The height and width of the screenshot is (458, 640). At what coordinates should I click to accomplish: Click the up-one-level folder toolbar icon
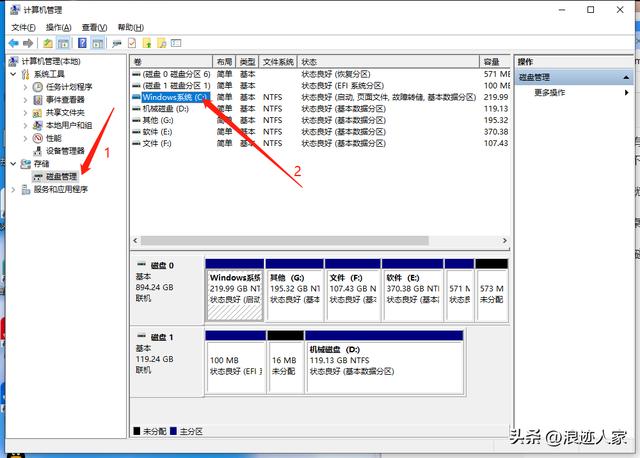pos(48,43)
